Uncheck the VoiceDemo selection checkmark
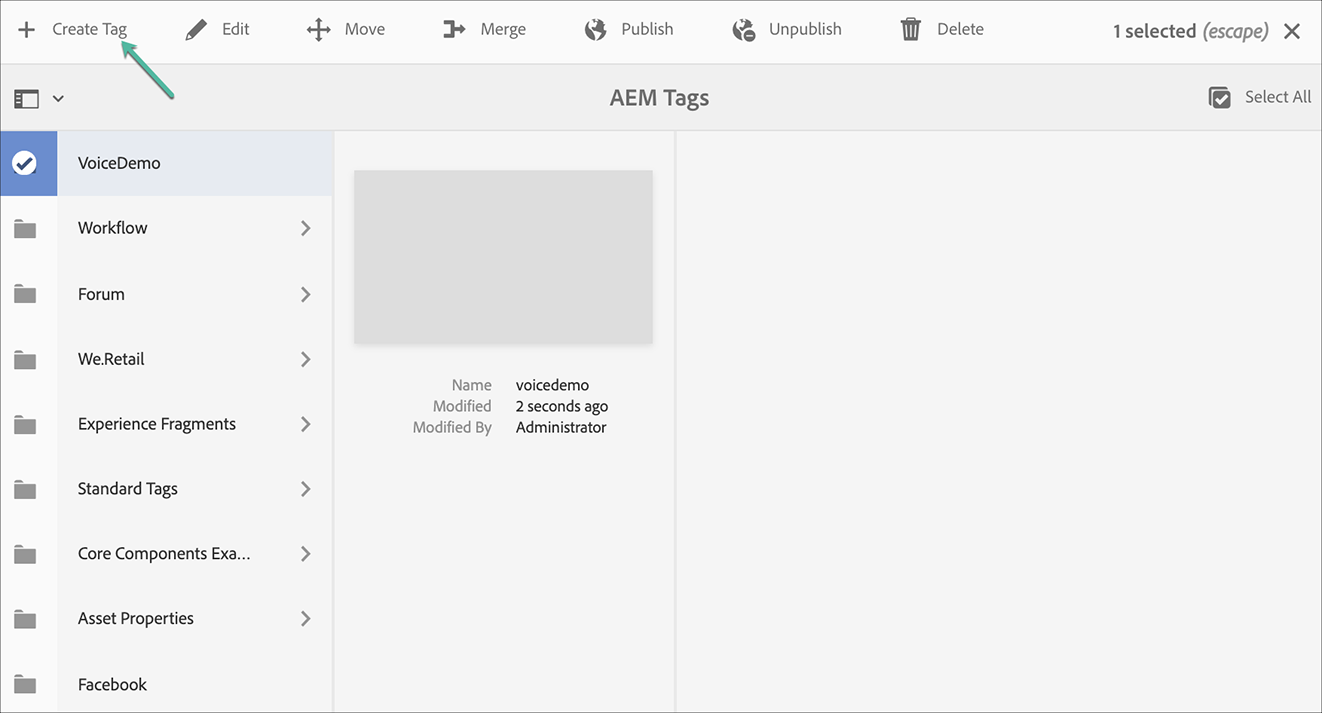Screen dimensions: 1322x713 pos(25,163)
